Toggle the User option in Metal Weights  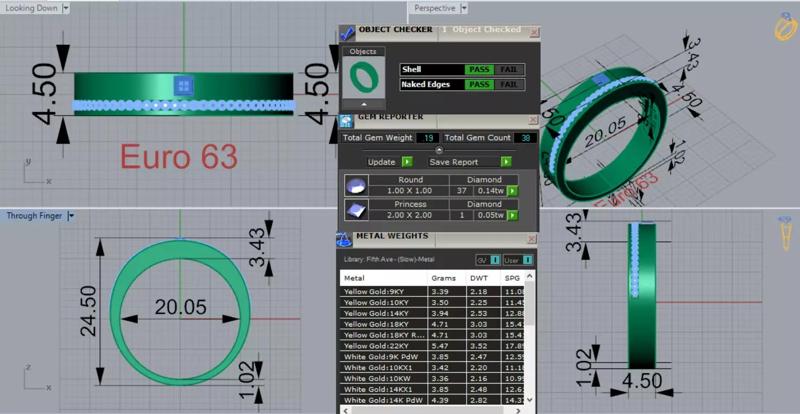[x=518, y=260]
